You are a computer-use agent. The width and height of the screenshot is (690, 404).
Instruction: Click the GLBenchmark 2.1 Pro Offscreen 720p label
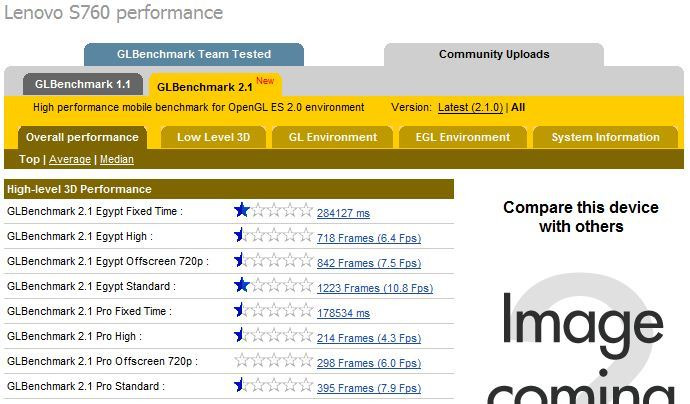point(103,362)
